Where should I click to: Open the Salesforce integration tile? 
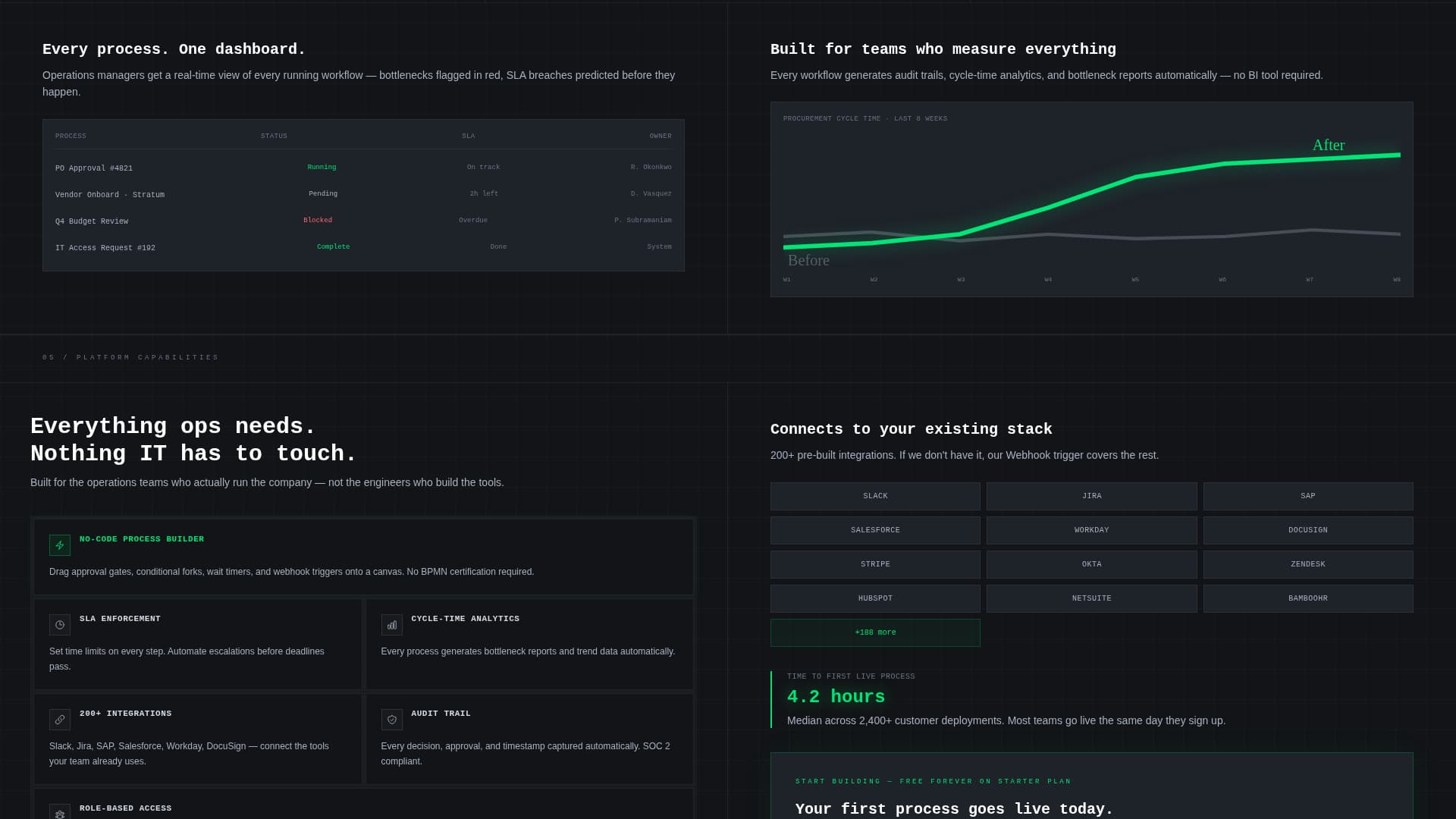[874, 530]
